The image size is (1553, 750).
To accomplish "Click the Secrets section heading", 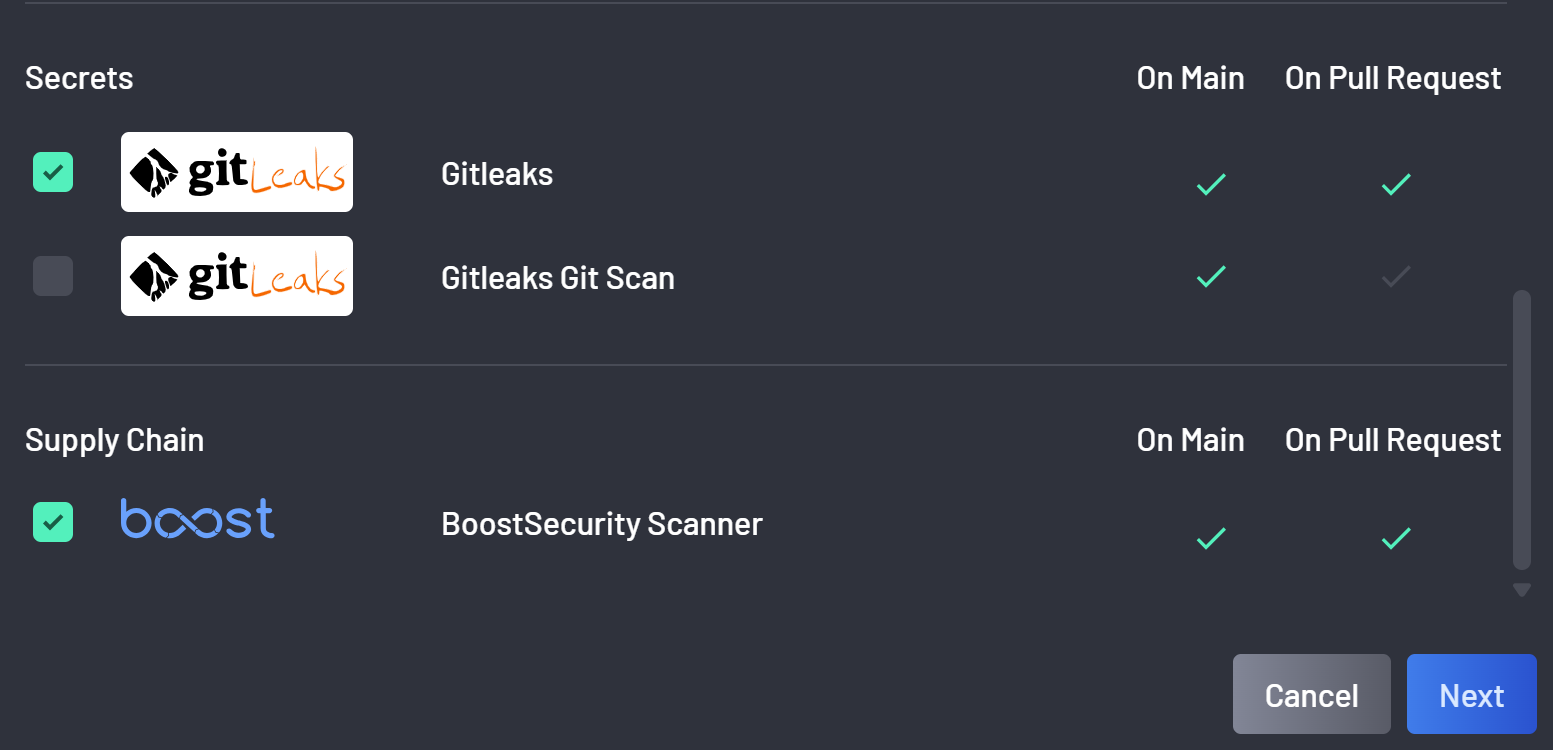I will (x=79, y=78).
